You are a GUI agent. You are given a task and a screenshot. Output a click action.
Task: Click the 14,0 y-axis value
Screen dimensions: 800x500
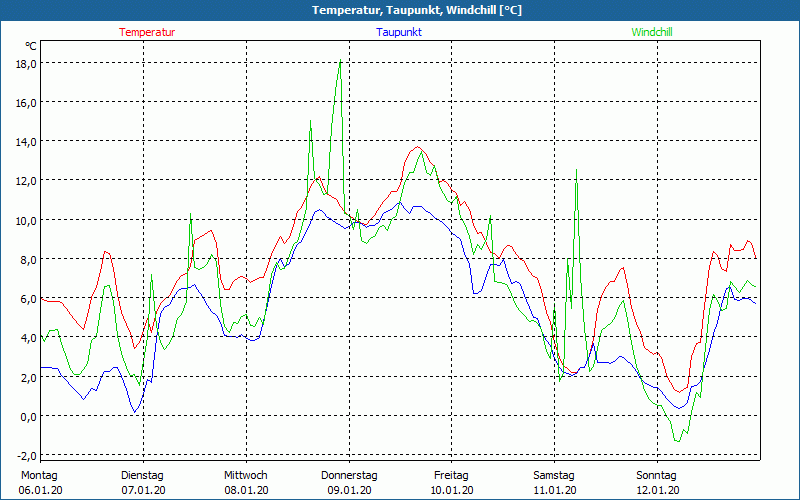(x=26, y=141)
